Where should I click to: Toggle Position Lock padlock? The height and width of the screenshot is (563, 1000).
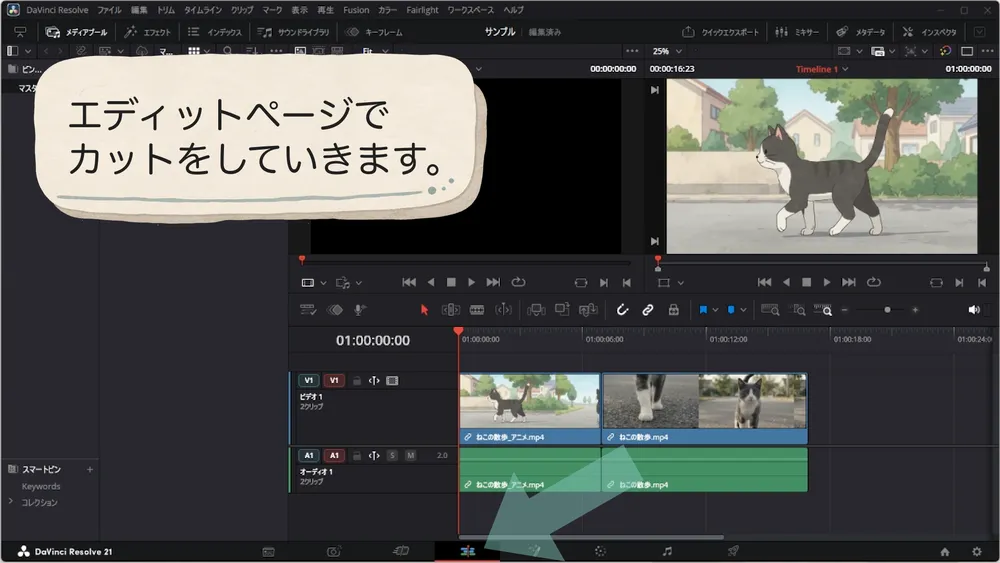click(673, 310)
